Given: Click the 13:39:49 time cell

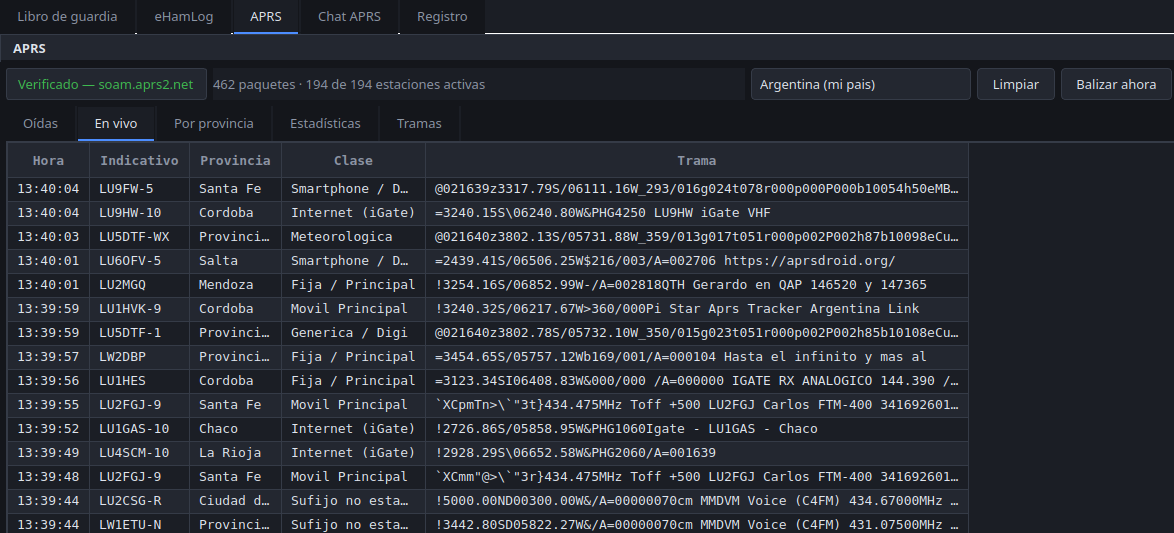Looking at the screenshot, I should (x=49, y=452).
